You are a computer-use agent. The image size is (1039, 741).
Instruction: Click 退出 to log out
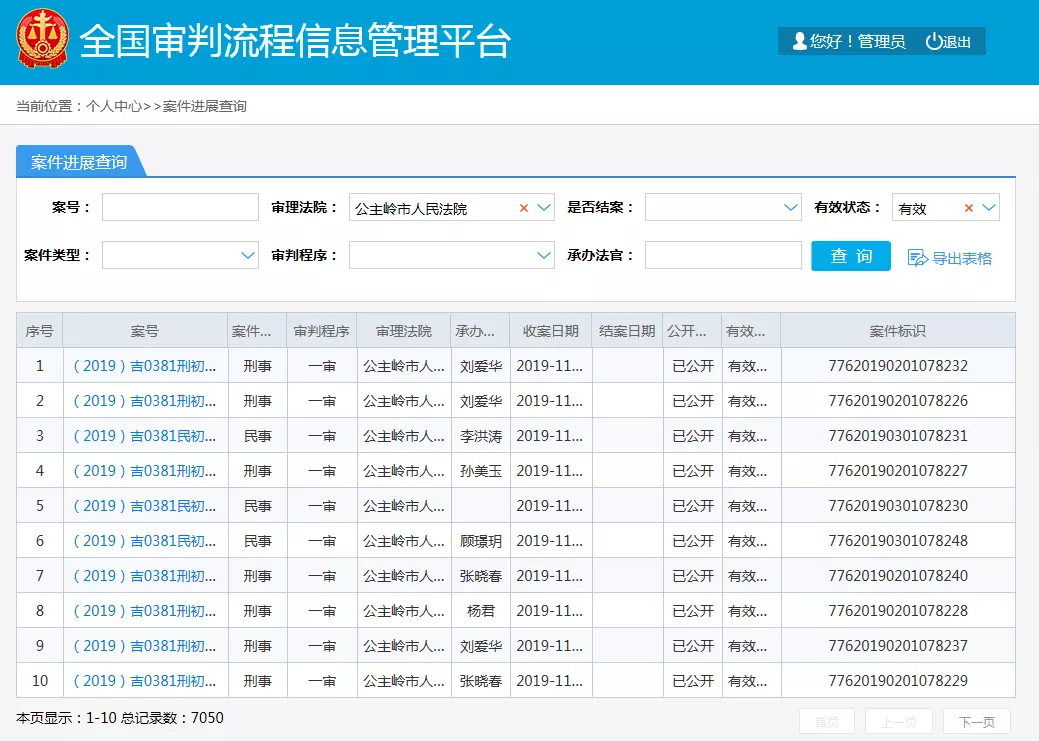[x=956, y=42]
